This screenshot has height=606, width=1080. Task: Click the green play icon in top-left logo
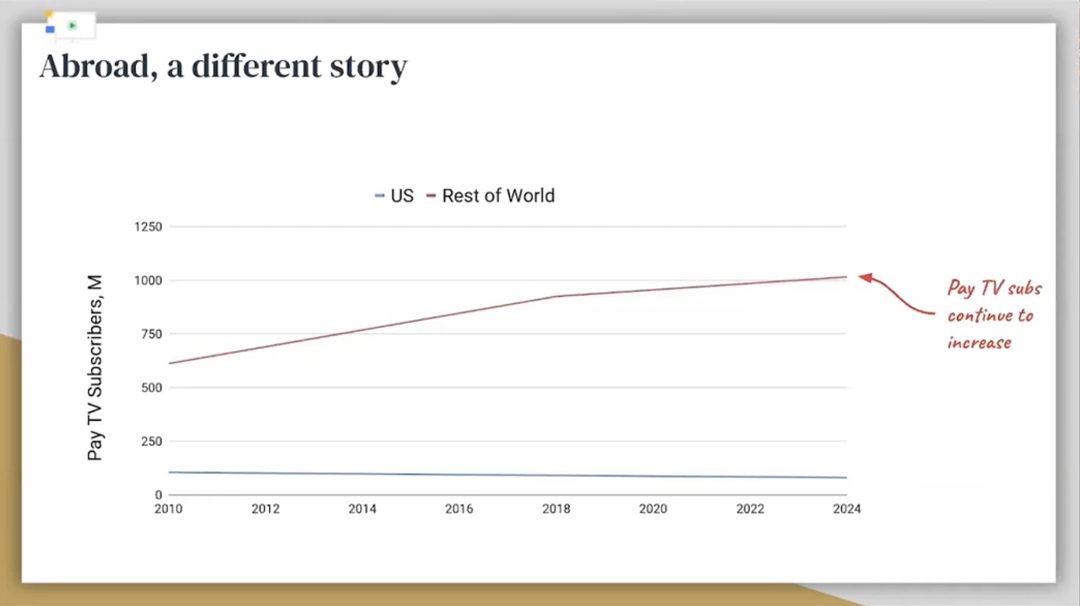tap(73, 25)
